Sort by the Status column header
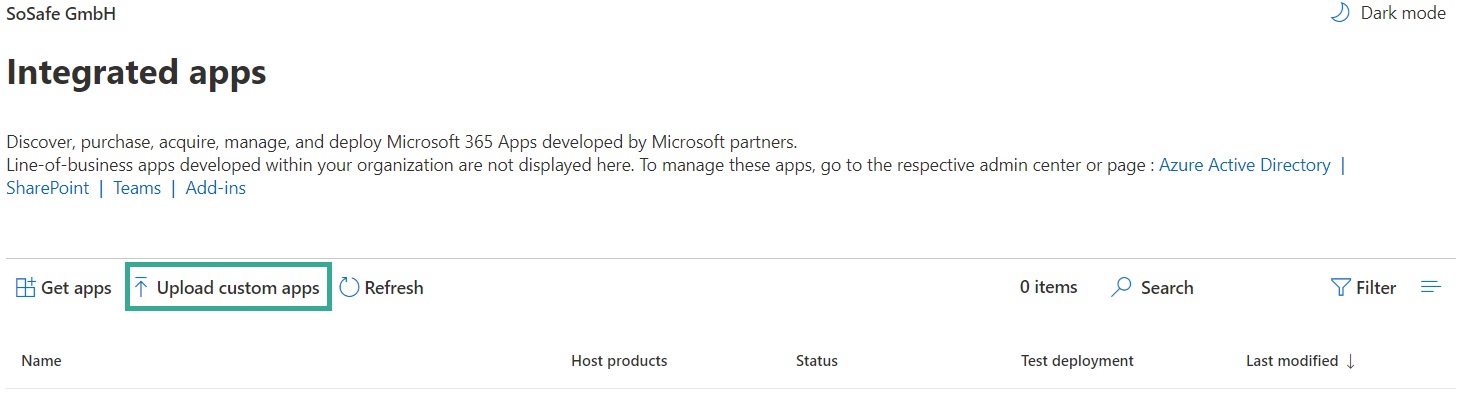Viewport: 1467px width, 409px height. coord(817,361)
